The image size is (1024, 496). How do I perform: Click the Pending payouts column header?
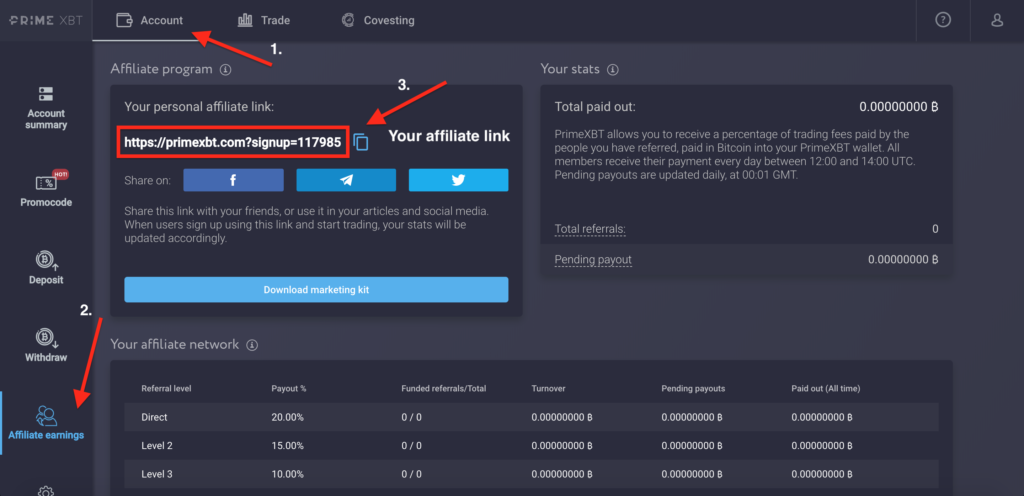pyautogui.click(x=693, y=388)
